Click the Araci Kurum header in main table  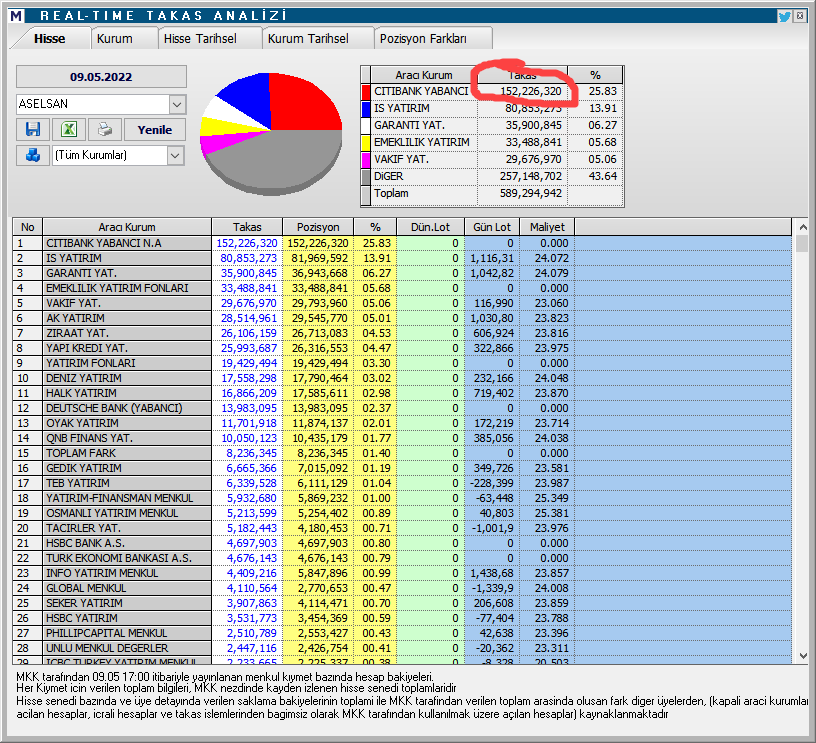tap(127, 227)
